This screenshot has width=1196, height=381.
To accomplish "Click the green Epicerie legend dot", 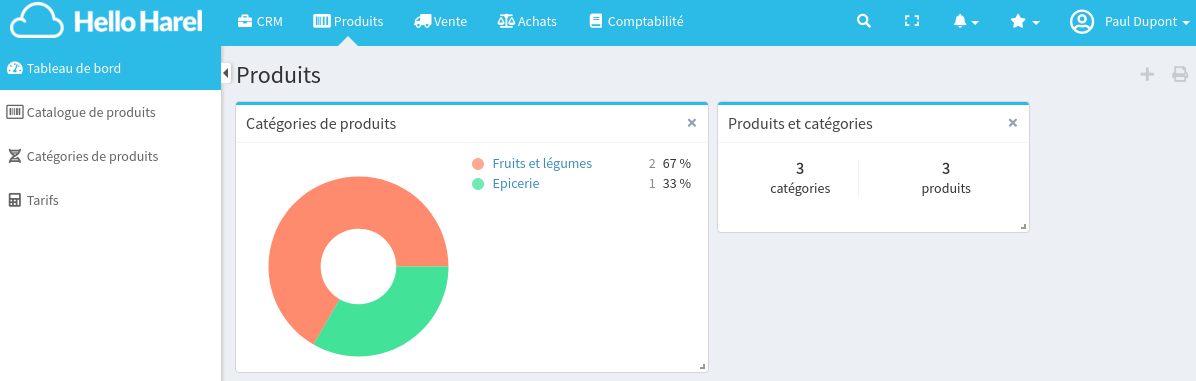I will point(478,184).
